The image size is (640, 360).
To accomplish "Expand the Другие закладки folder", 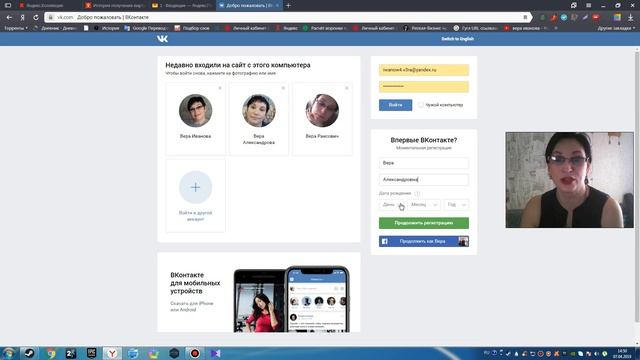I will pyautogui.click(x=616, y=28).
